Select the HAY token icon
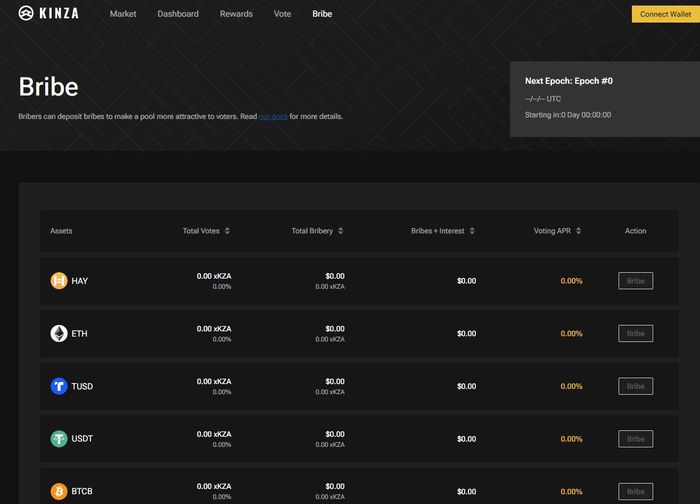The width and height of the screenshot is (700, 504). 58,281
